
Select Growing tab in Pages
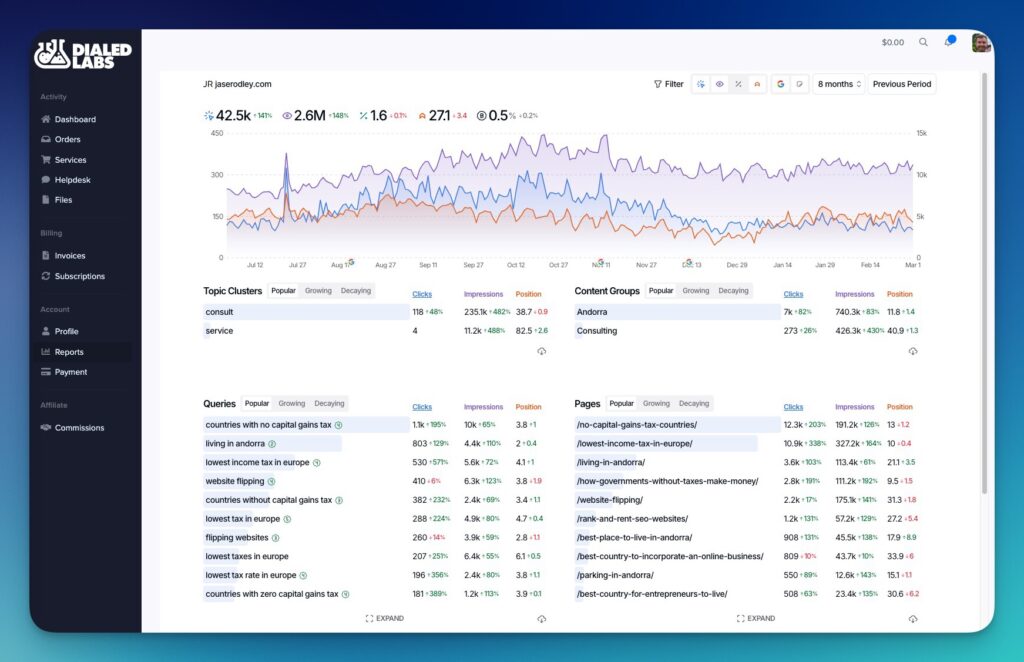click(x=656, y=403)
